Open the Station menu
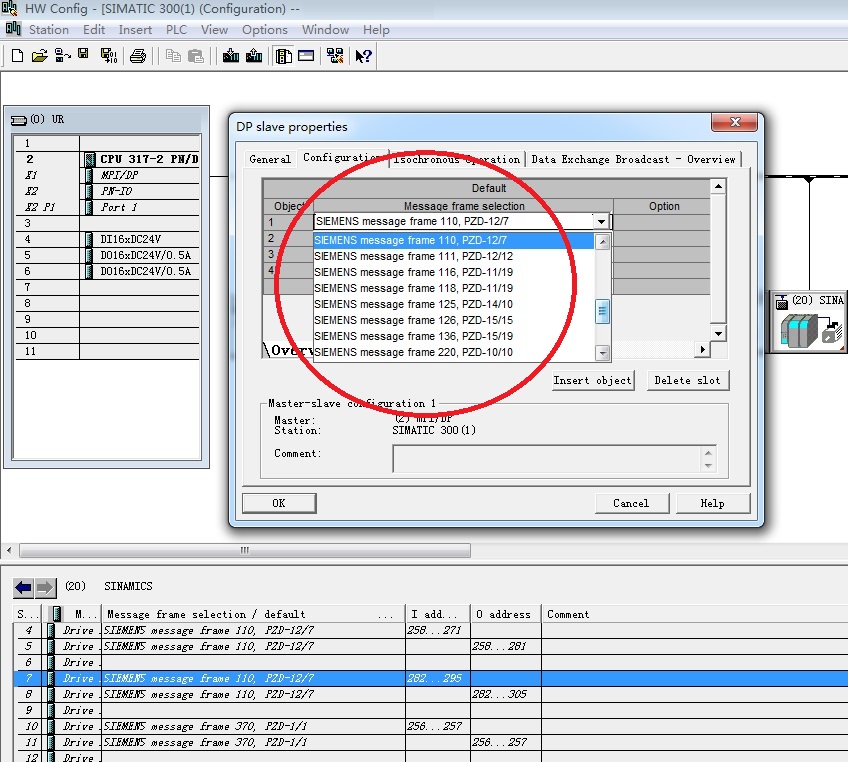Screen dimensions: 848x762 49,30
